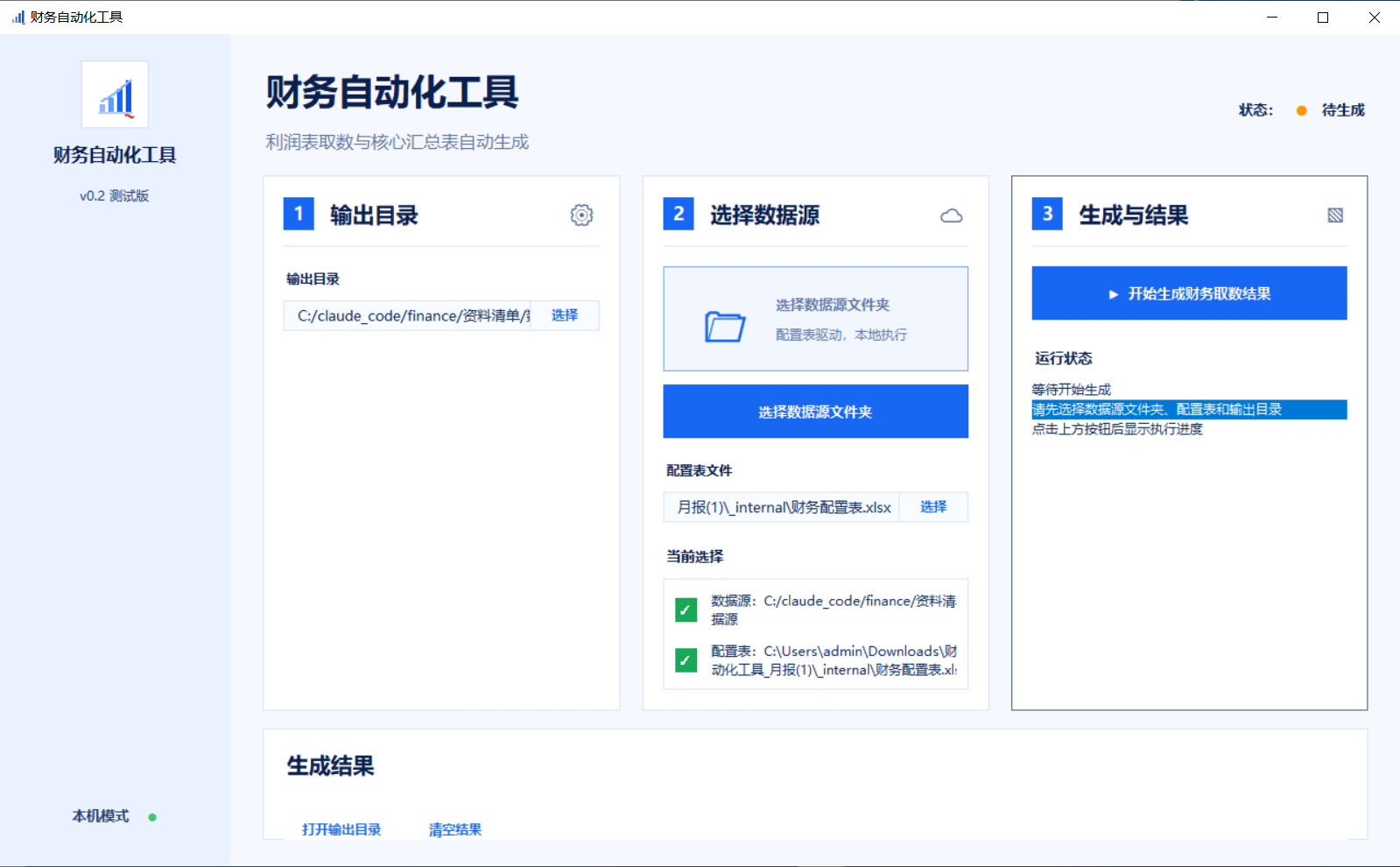This screenshot has height=867, width=1400.
Task: Start generation with 开始生成财务取数结果 button
Action: (1189, 293)
